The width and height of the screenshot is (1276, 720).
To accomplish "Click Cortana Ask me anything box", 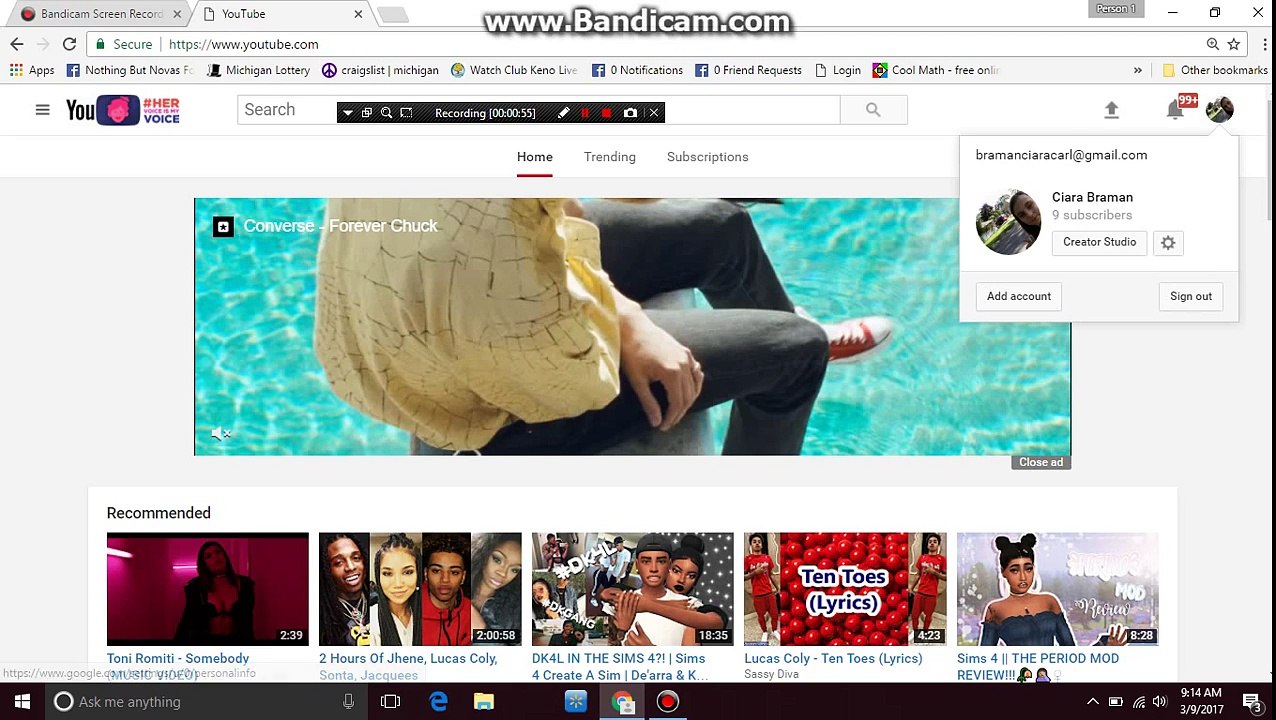I will click(207, 702).
